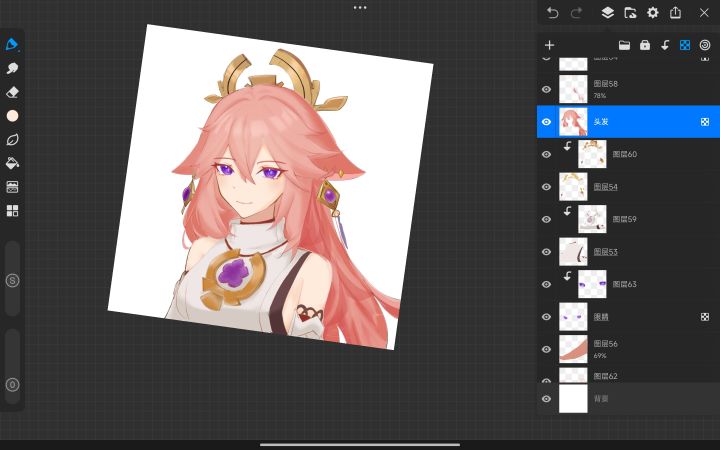Click layer name 图层53
This screenshot has height=450, width=720.
[605, 252]
